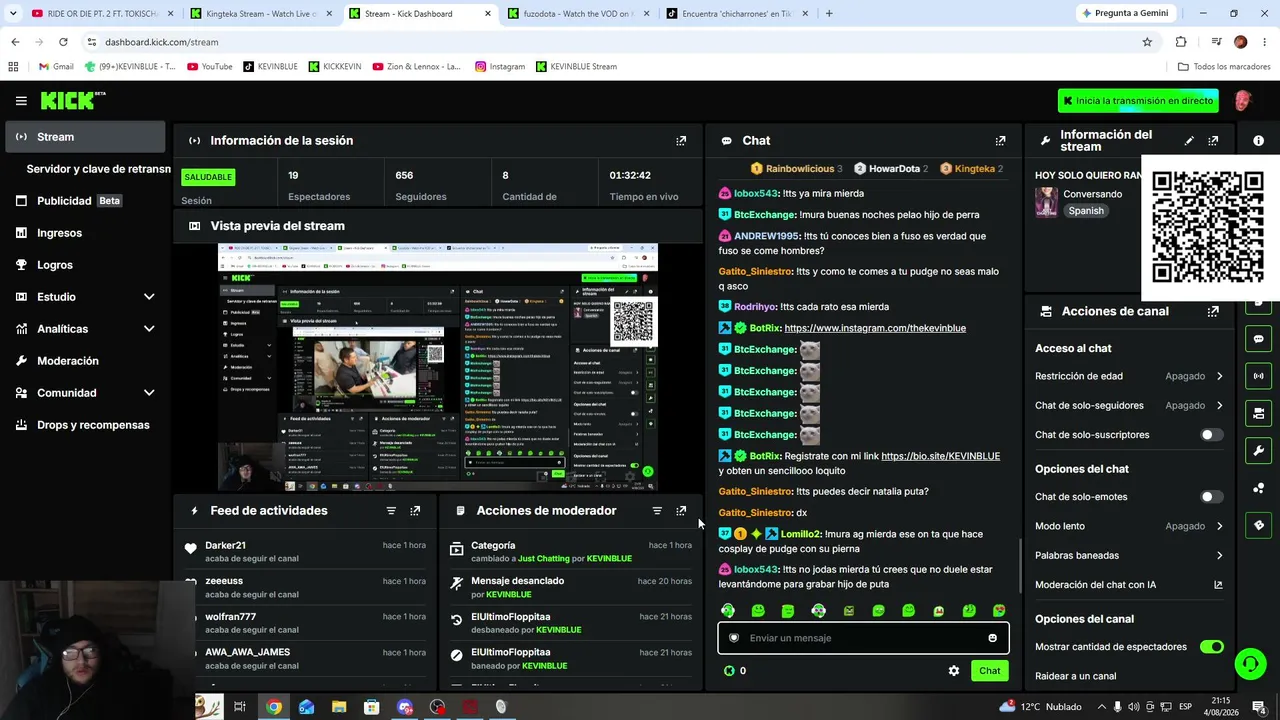Insert the heart-eyes emote above the message box

tap(999, 611)
